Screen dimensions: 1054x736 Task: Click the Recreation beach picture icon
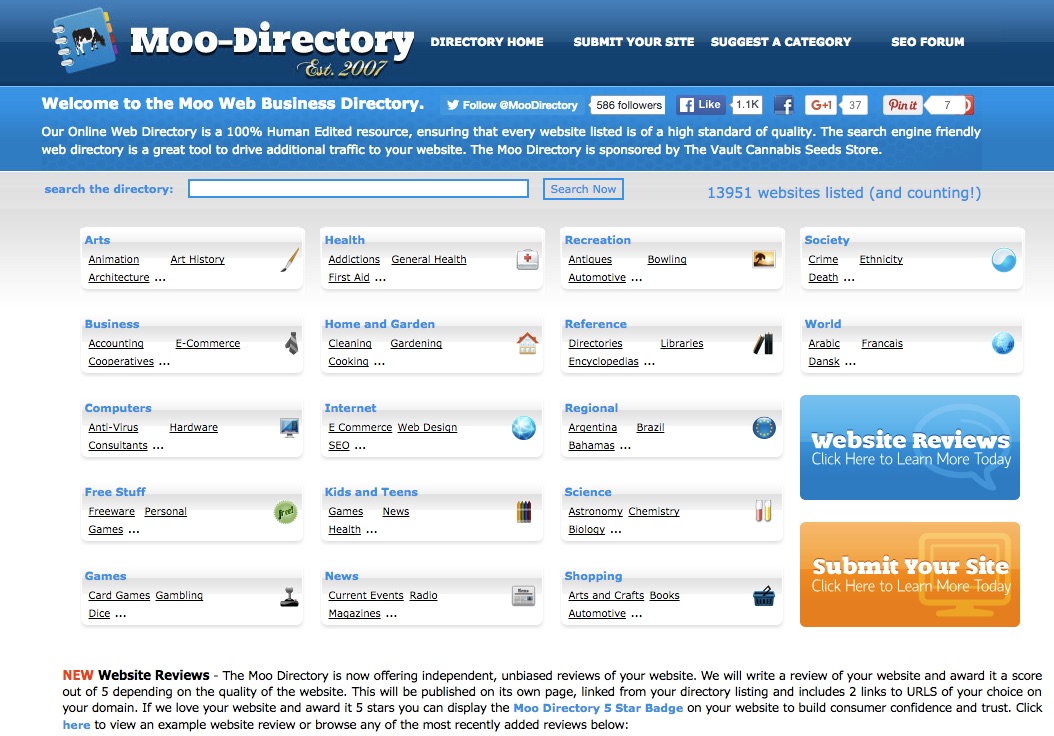point(764,259)
